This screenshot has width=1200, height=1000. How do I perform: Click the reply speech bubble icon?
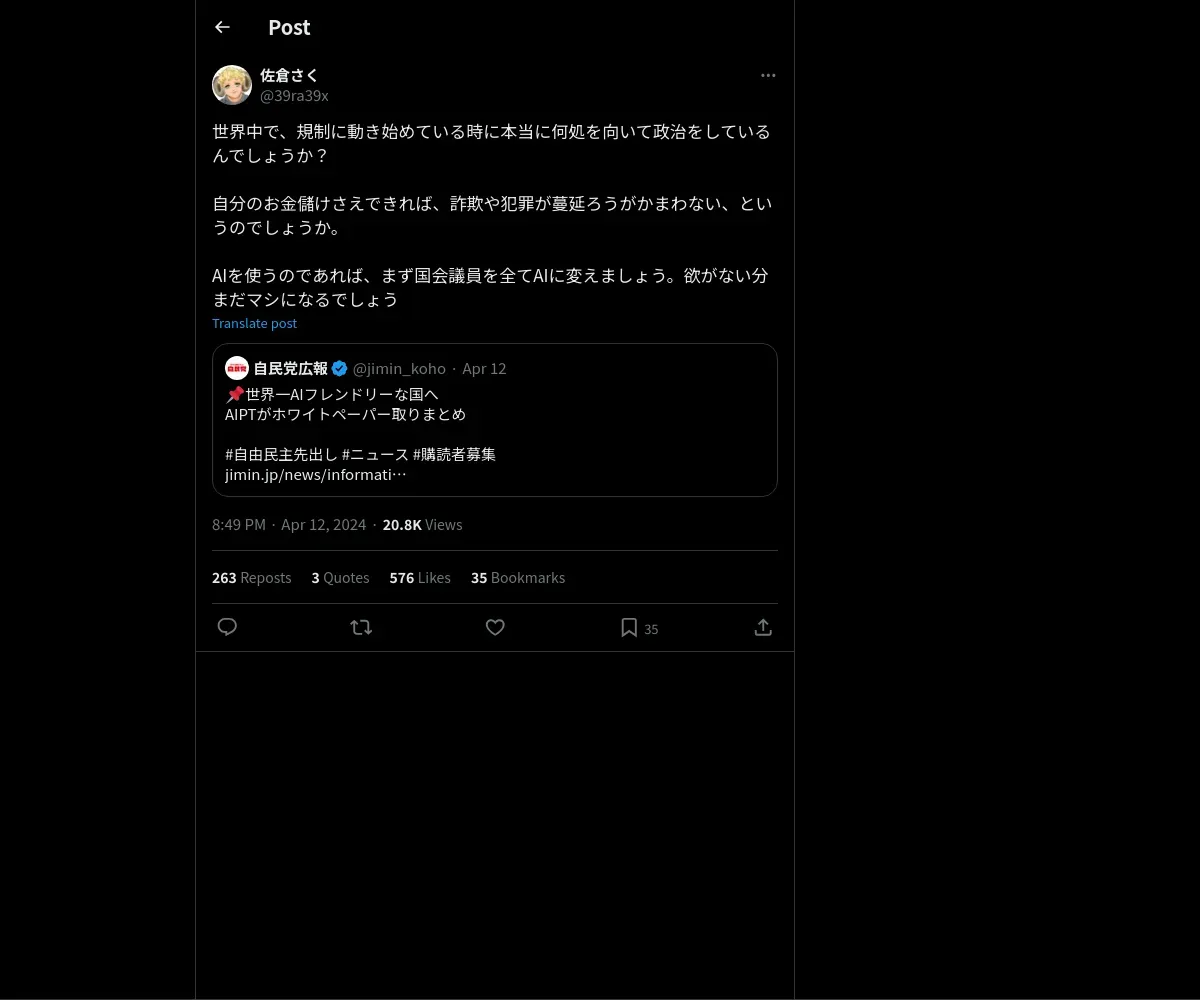227,627
